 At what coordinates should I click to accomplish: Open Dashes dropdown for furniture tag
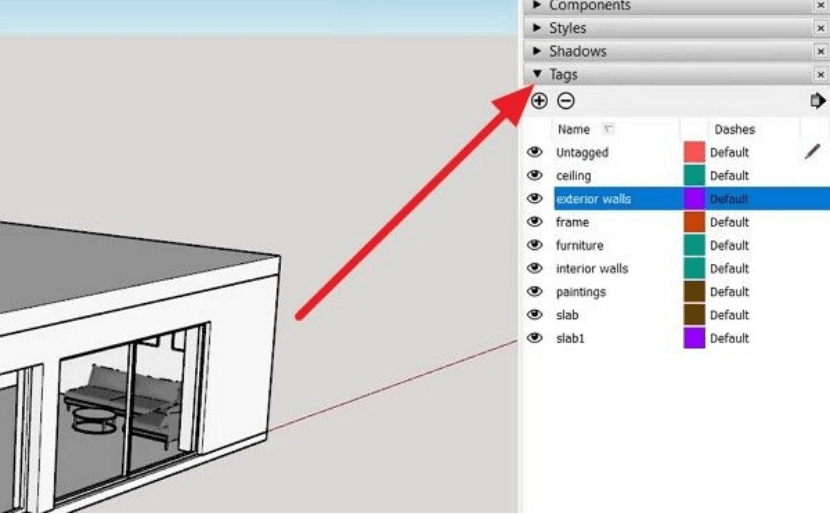[x=729, y=246]
